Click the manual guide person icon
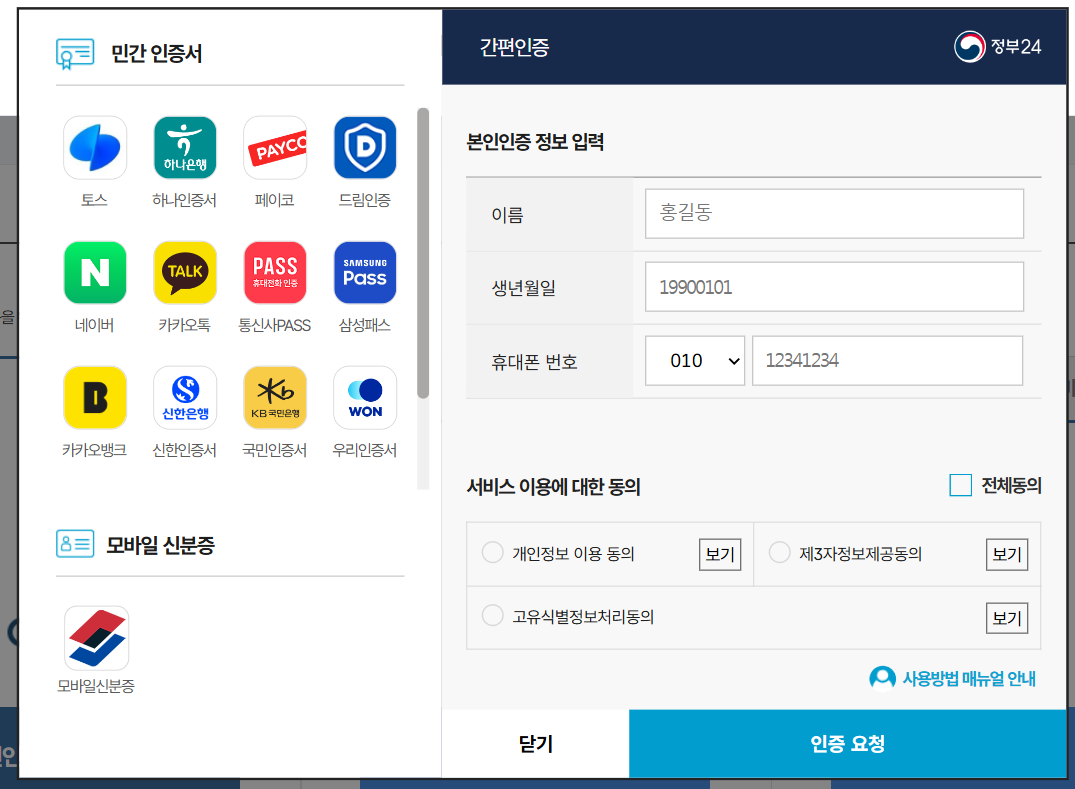The width and height of the screenshot is (1075, 789). pos(882,679)
